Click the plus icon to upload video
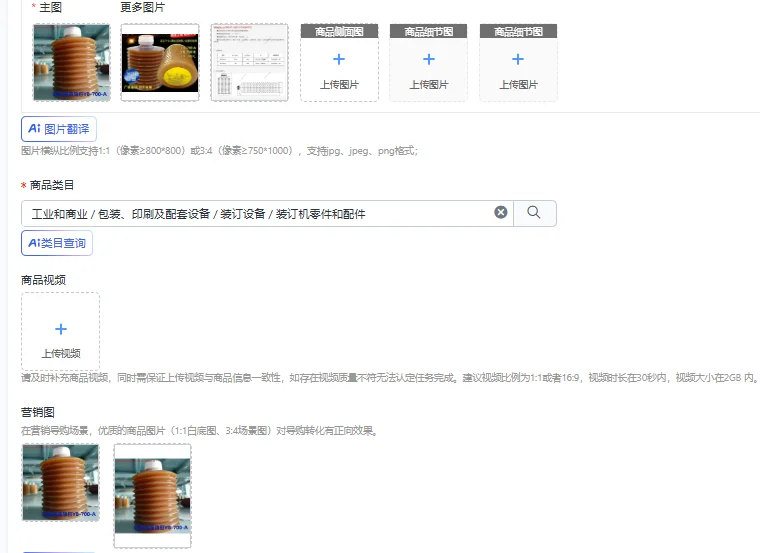 pyautogui.click(x=61, y=330)
